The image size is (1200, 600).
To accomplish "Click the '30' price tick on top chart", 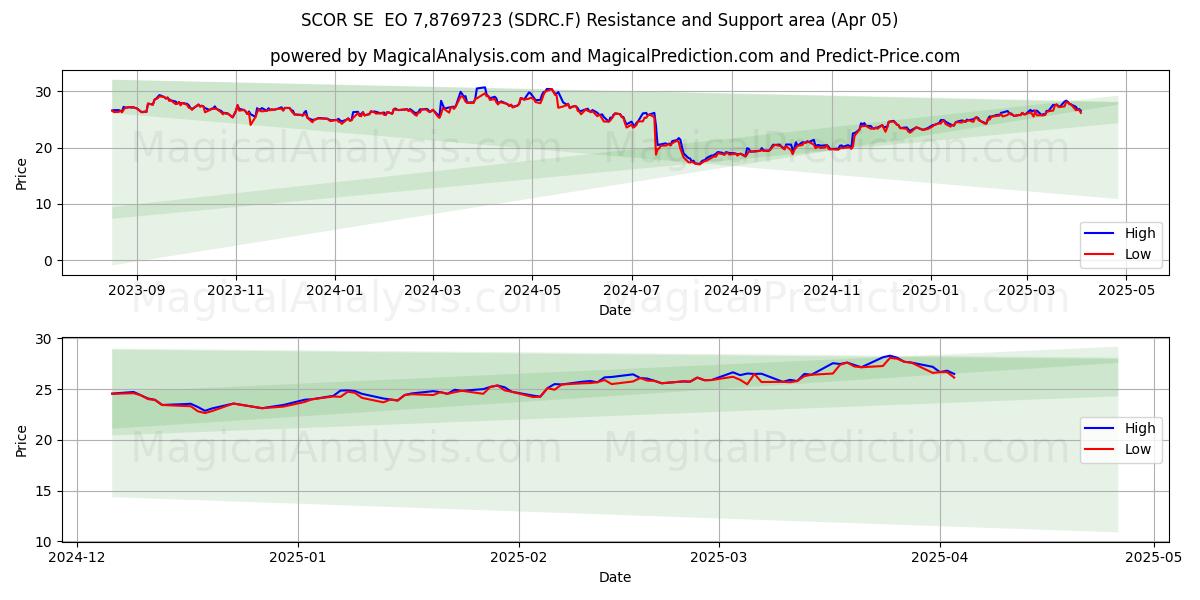I will pyautogui.click(x=45, y=92).
